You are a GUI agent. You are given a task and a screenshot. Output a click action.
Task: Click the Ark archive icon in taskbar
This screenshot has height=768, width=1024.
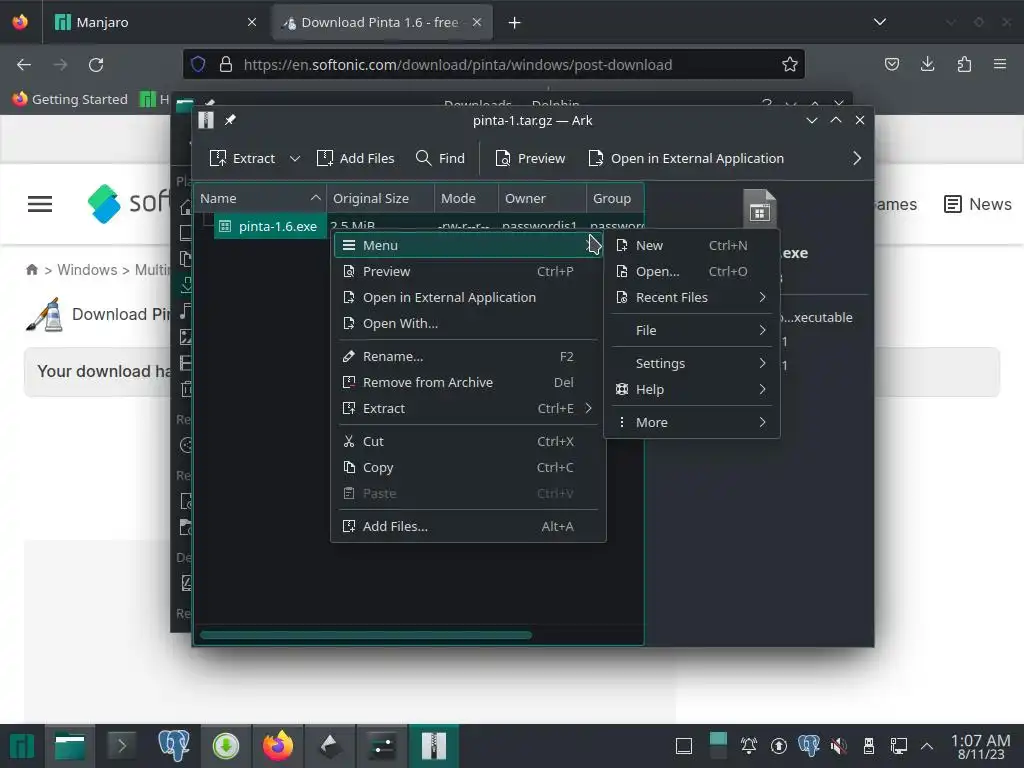(434, 746)
